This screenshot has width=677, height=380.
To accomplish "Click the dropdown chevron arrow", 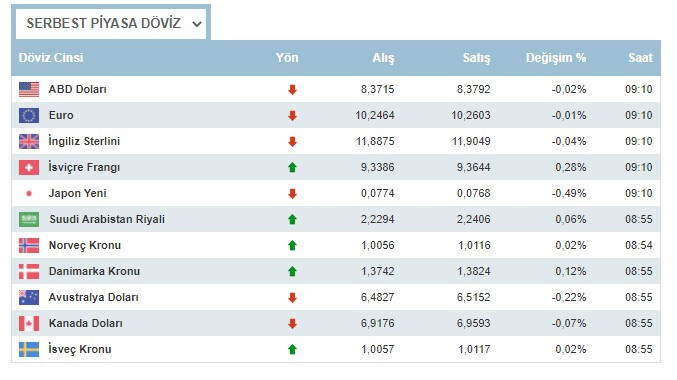I will 197,24.
